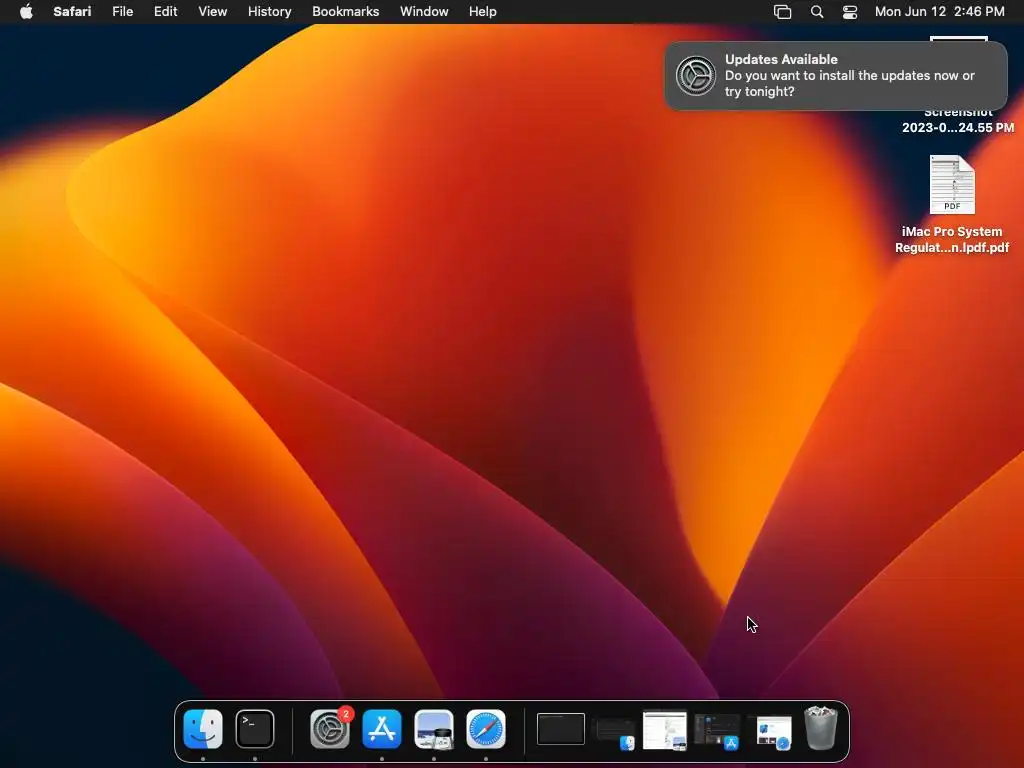Open Preview from the Dock
This screenshot has width=1024, height=768.
tap(434, 729)
